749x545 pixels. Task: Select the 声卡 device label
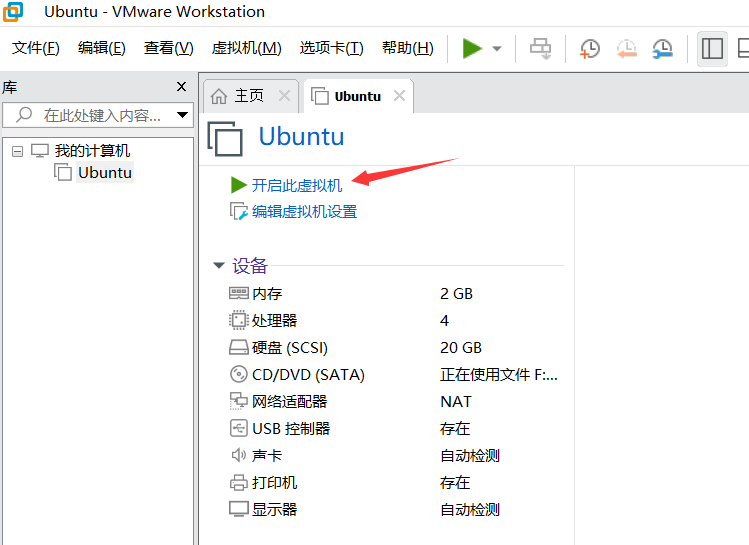(x=267, y=455)
